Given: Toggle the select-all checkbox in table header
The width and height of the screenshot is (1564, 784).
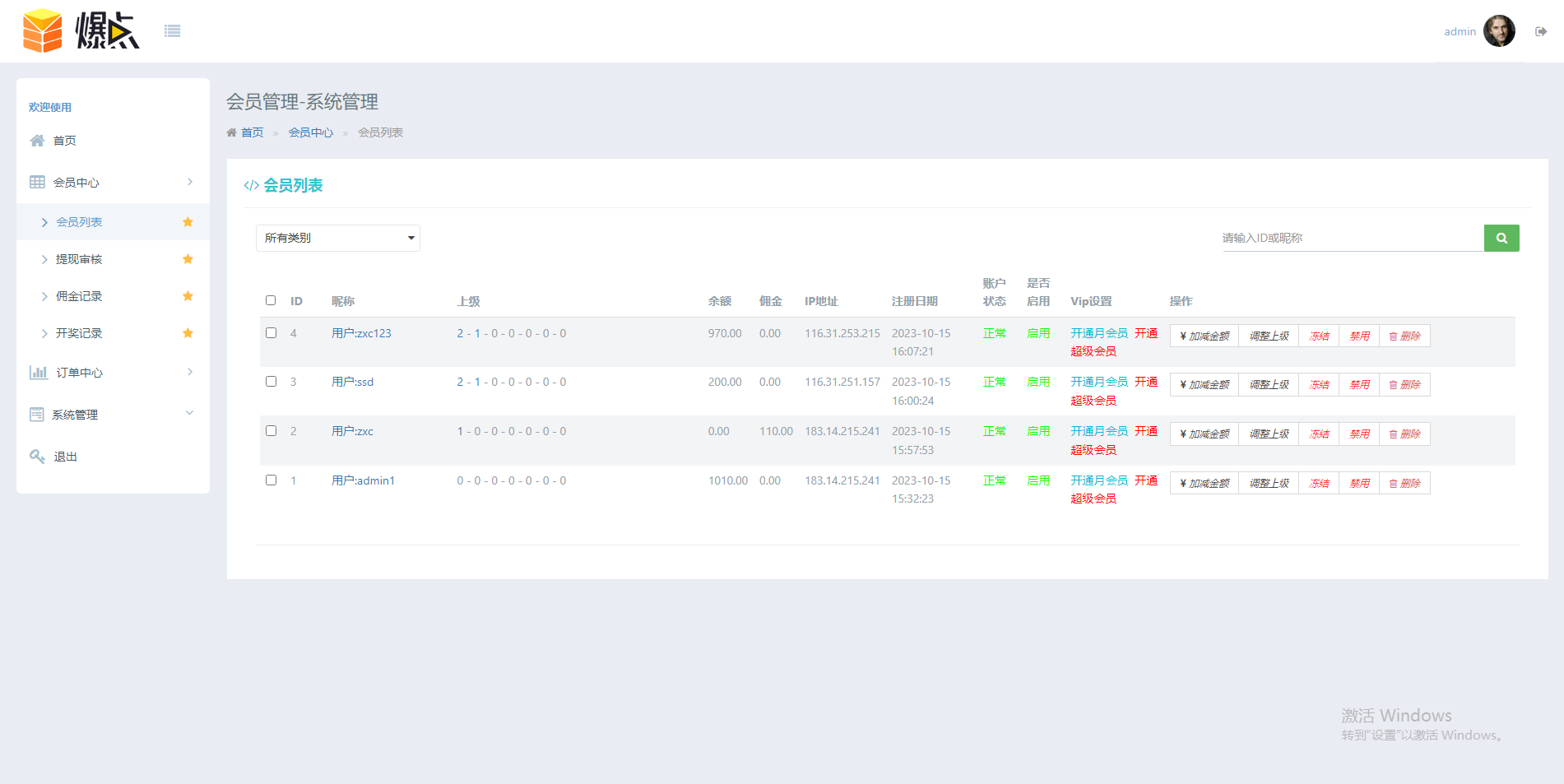Looking at the screenshot, I should click(271, 300).
